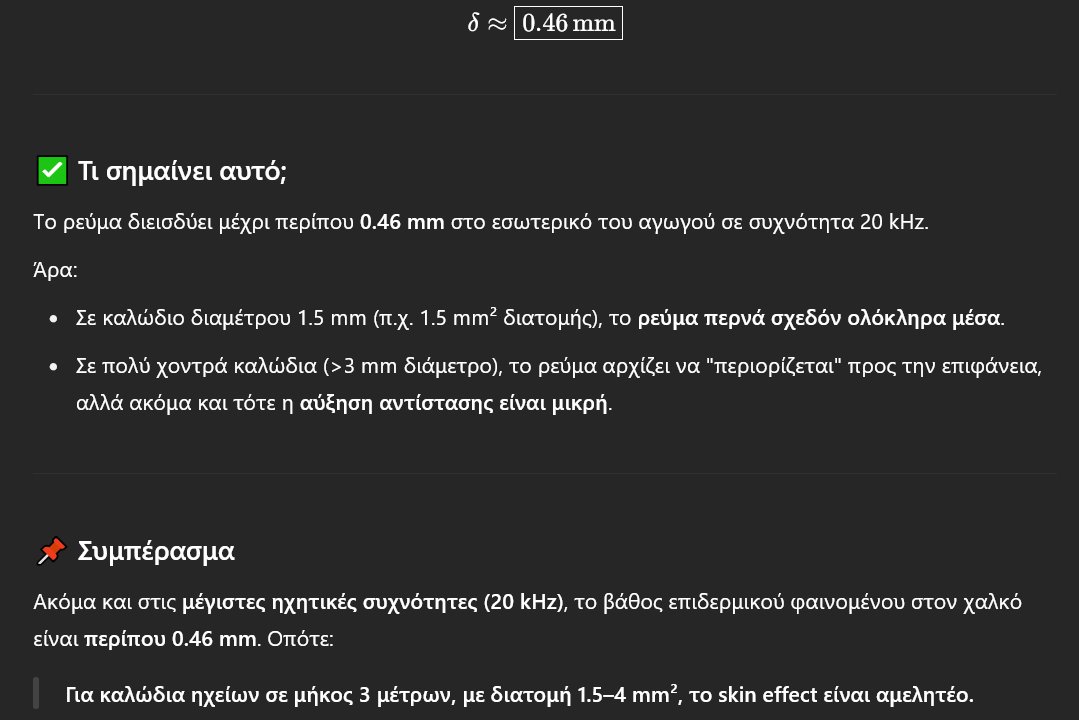Click the green checkmark emoji icon
The image size is (1079, 720).
(x=52, y=171)
